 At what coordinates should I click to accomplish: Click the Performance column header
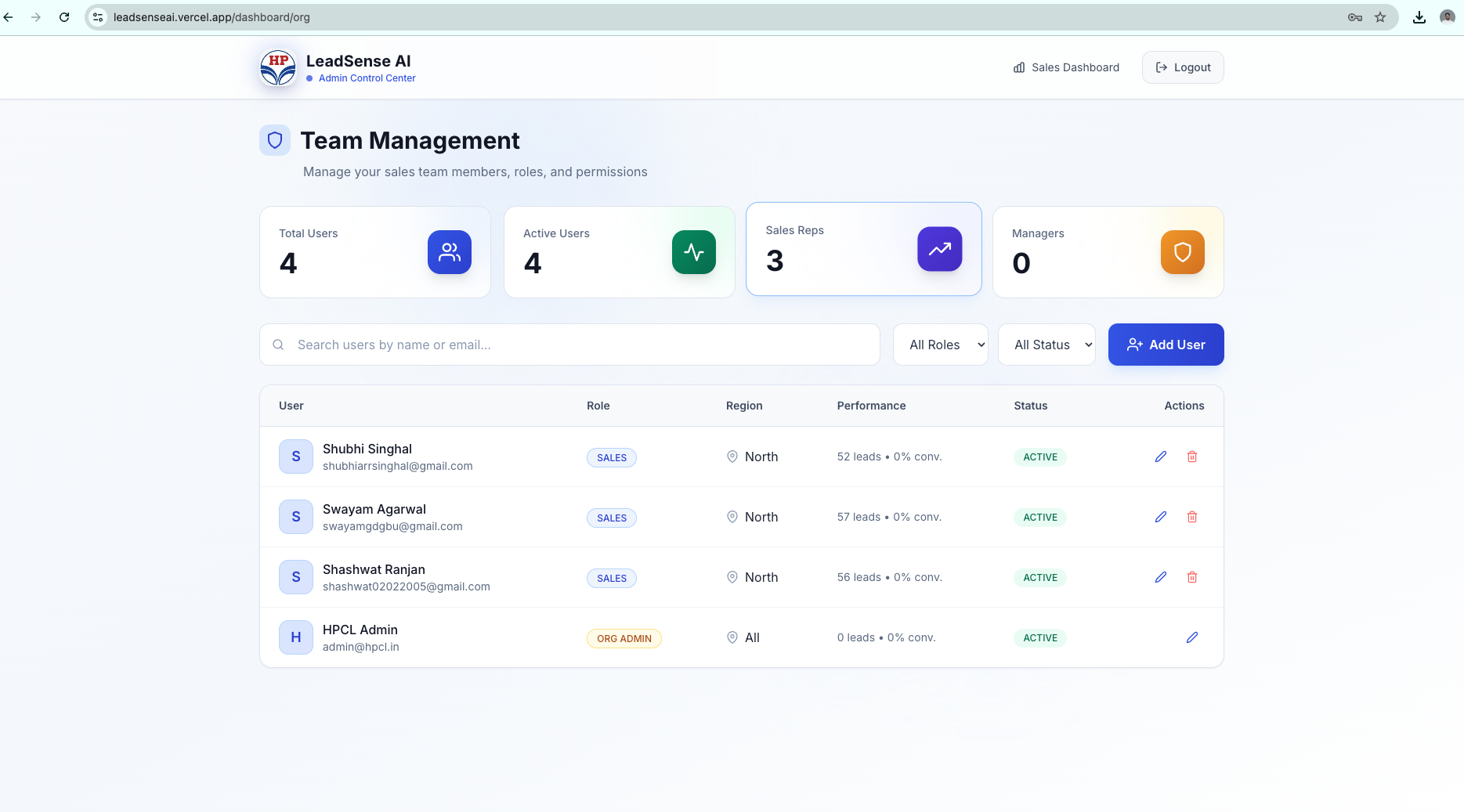click(871, 406)
